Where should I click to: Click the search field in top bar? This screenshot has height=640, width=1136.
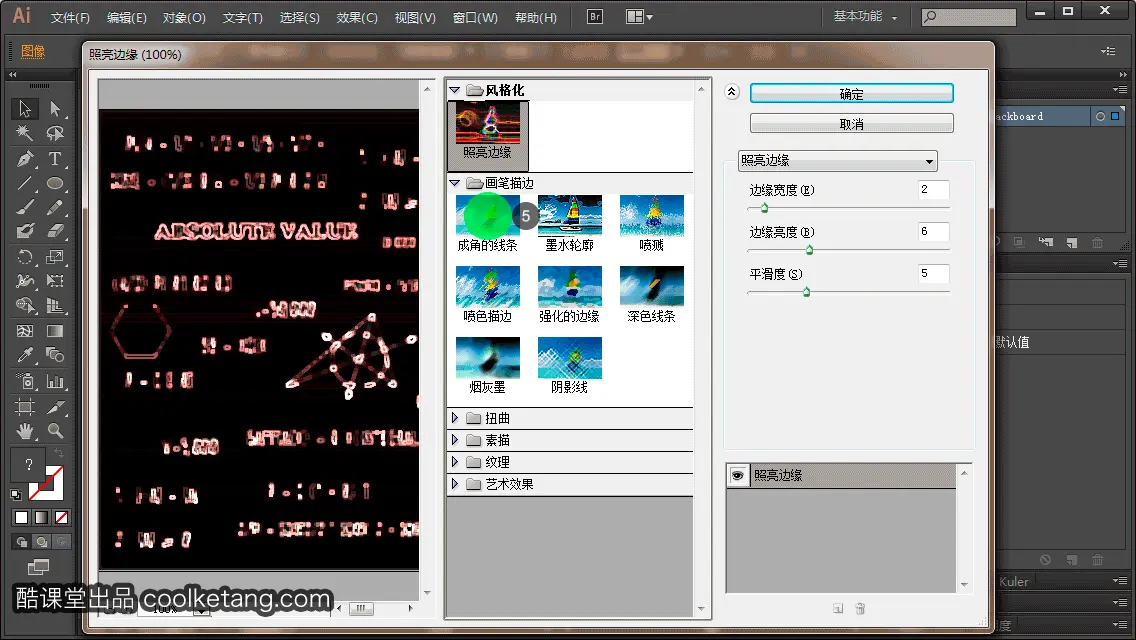[969, 16]
